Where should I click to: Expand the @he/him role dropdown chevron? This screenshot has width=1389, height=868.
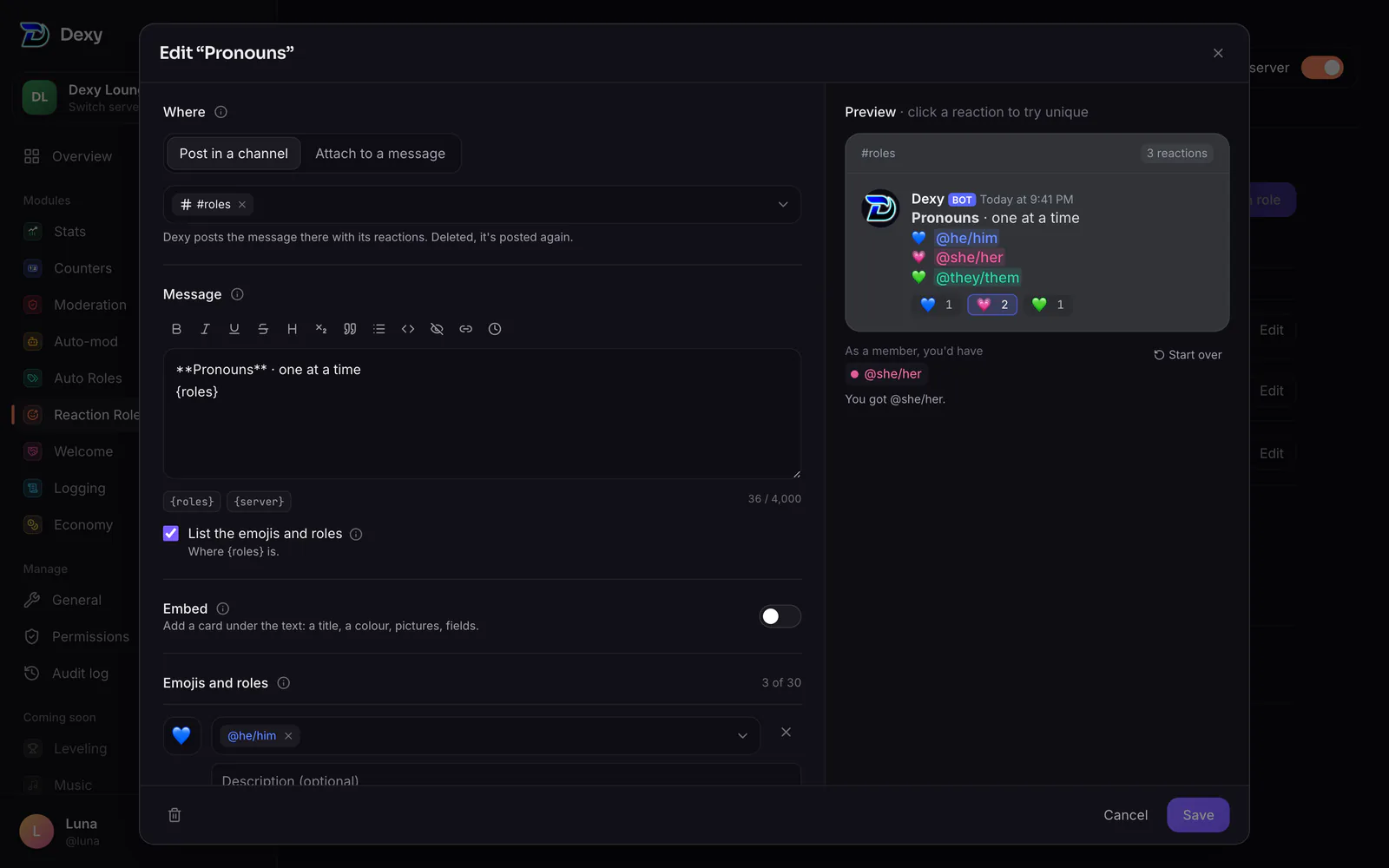pos(742,736)
